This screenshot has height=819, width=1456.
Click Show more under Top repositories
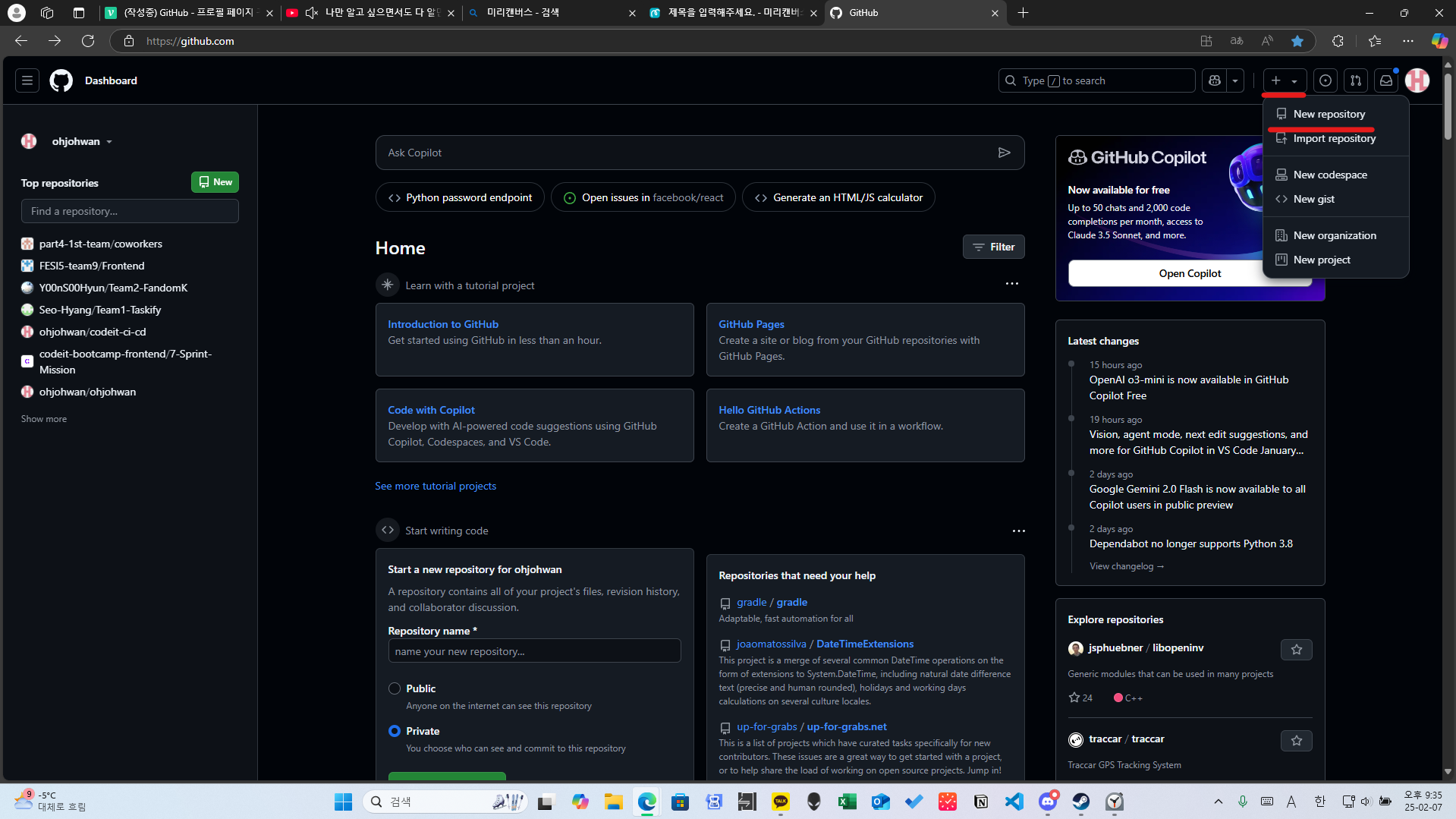click(44, 419)
